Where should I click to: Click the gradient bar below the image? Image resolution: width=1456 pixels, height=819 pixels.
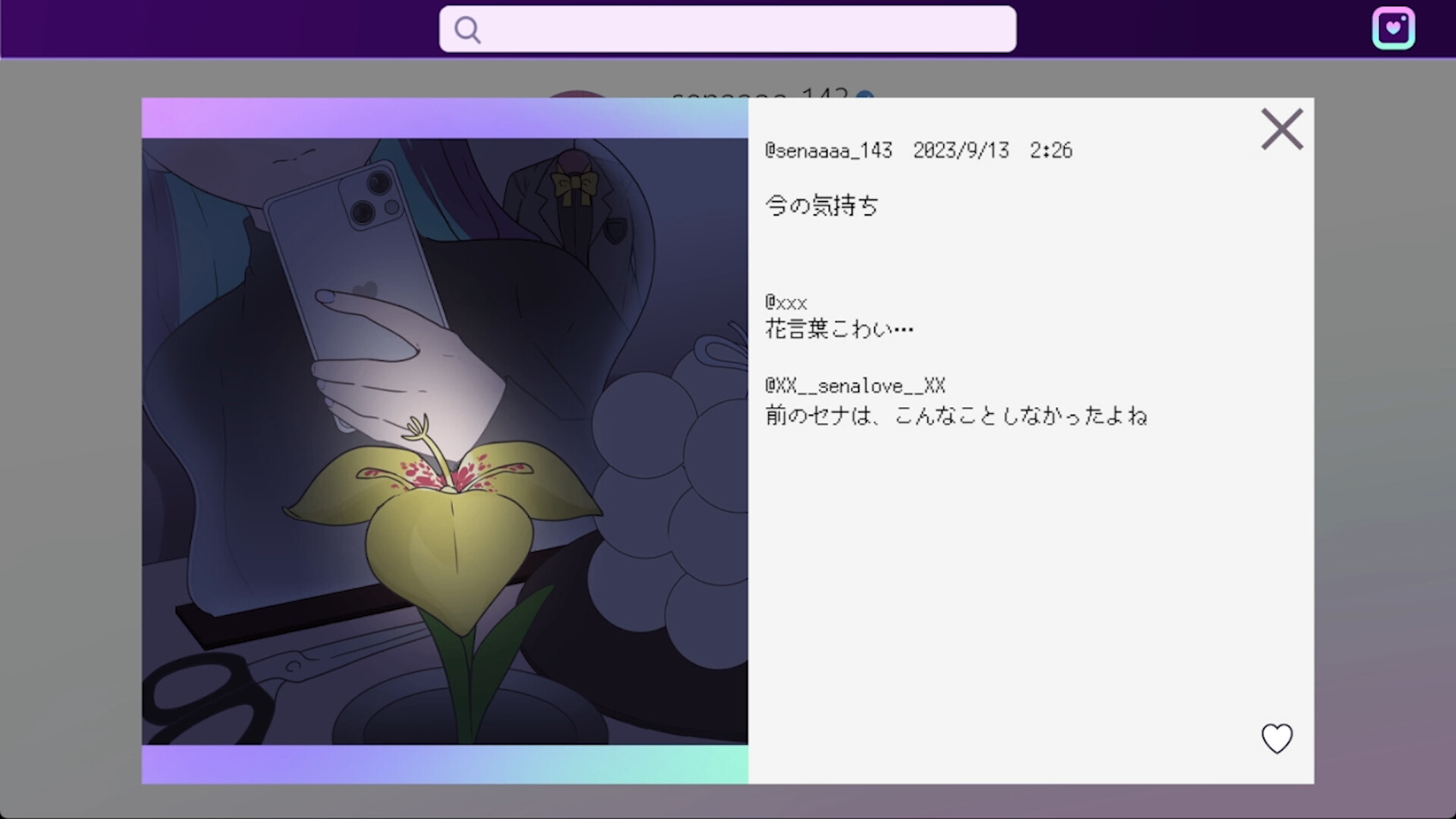point(444,764)
